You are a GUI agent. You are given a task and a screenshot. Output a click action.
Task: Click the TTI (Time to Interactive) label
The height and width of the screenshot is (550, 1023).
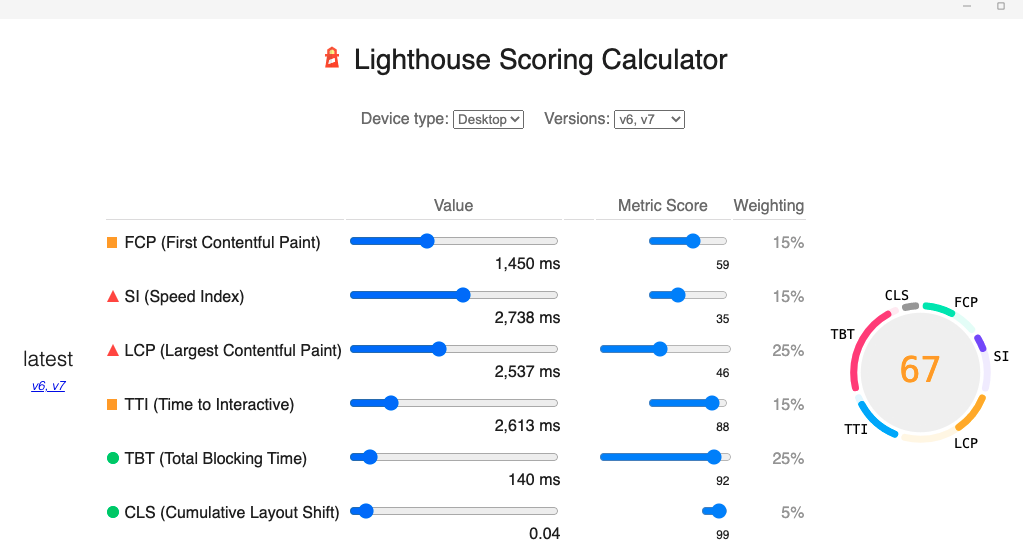[x=209, y=405]
